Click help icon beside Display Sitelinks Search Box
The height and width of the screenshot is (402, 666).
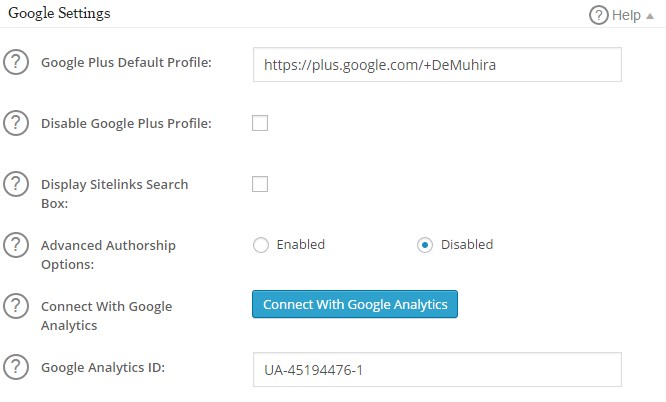click(x=16, y=184)
